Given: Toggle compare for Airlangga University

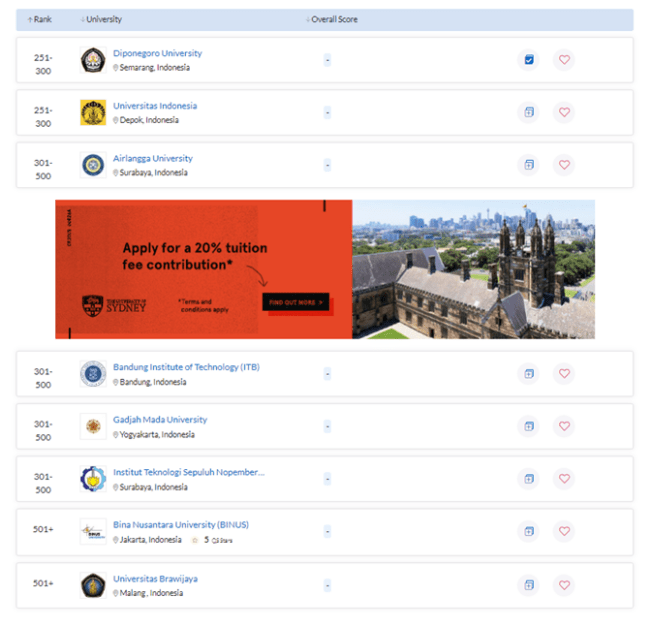Looking at the screenshot, I should (x=529, y=165).
